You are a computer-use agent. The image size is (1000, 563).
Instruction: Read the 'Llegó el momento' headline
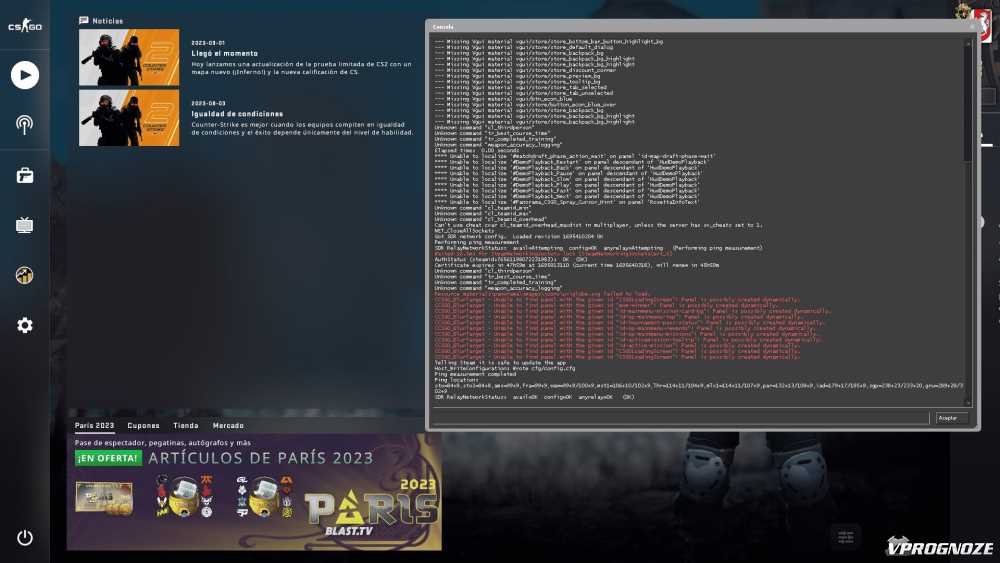pyautogui.click(x=224, y=54)
